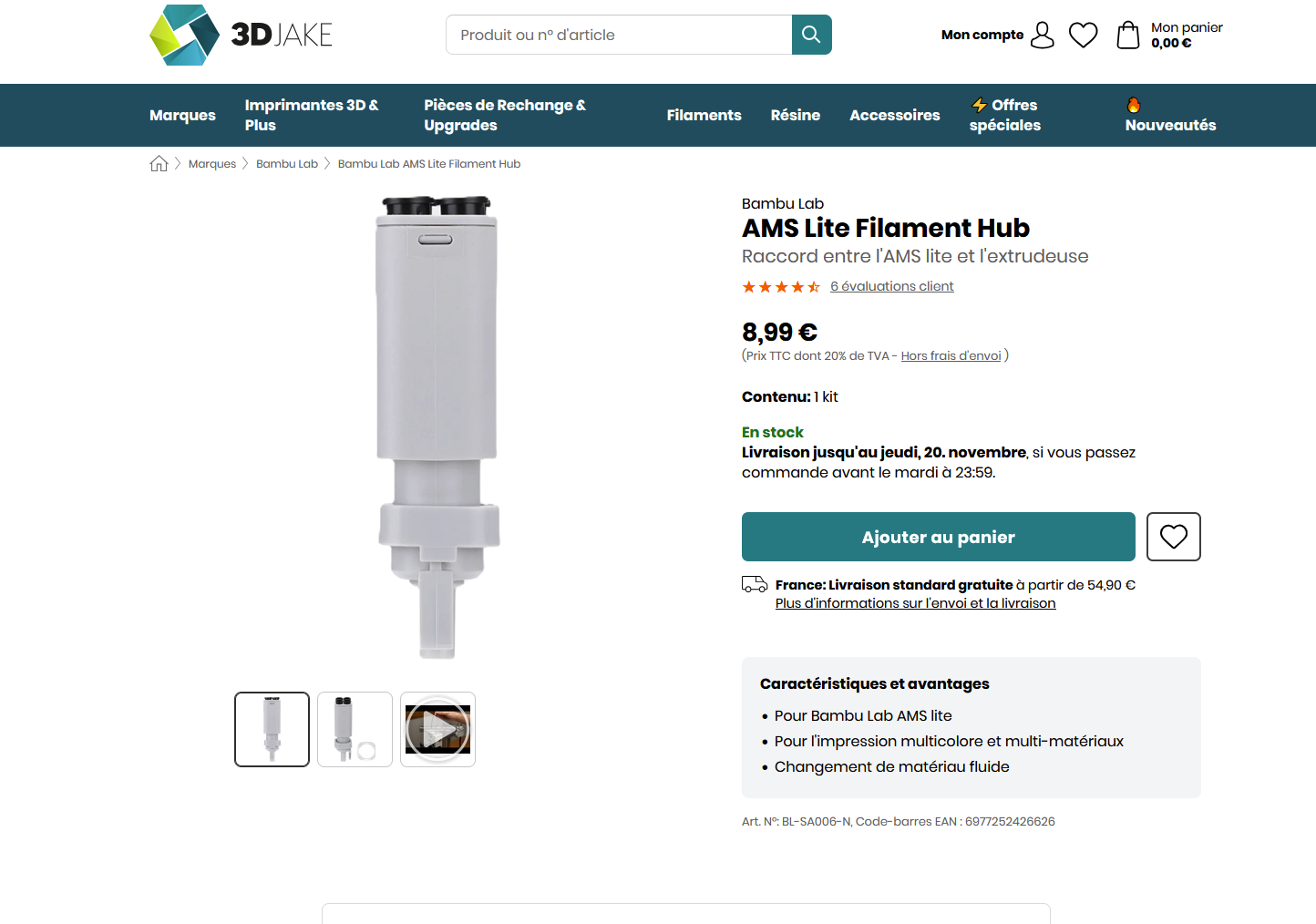This screenshot has width=1316, height=924.
Task: Open Imprimantes 3D & Plus menu
Action: click(312, 115)
